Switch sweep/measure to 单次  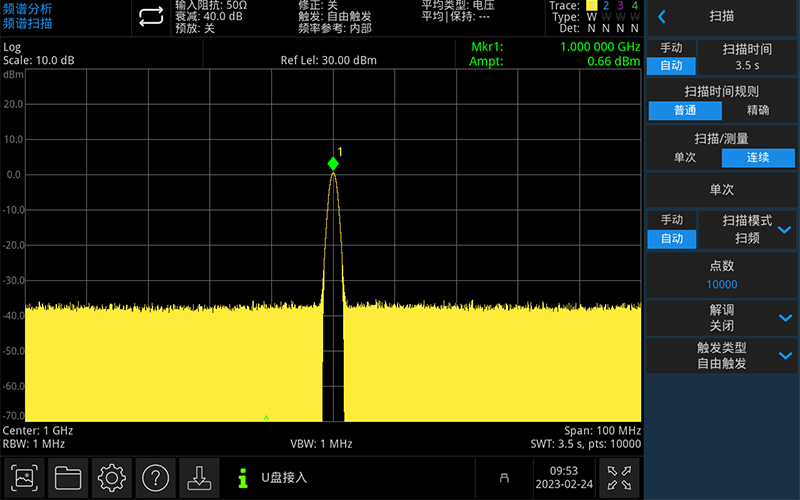pyautogui.click(x=684, y=158)
